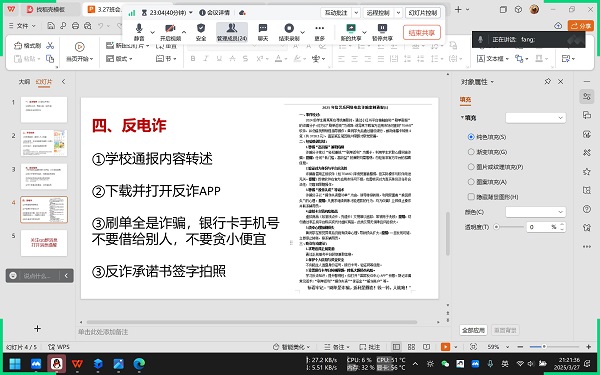Switch to Outline tab in slide panel
600x375 pixels.
[x=24, y=82]
